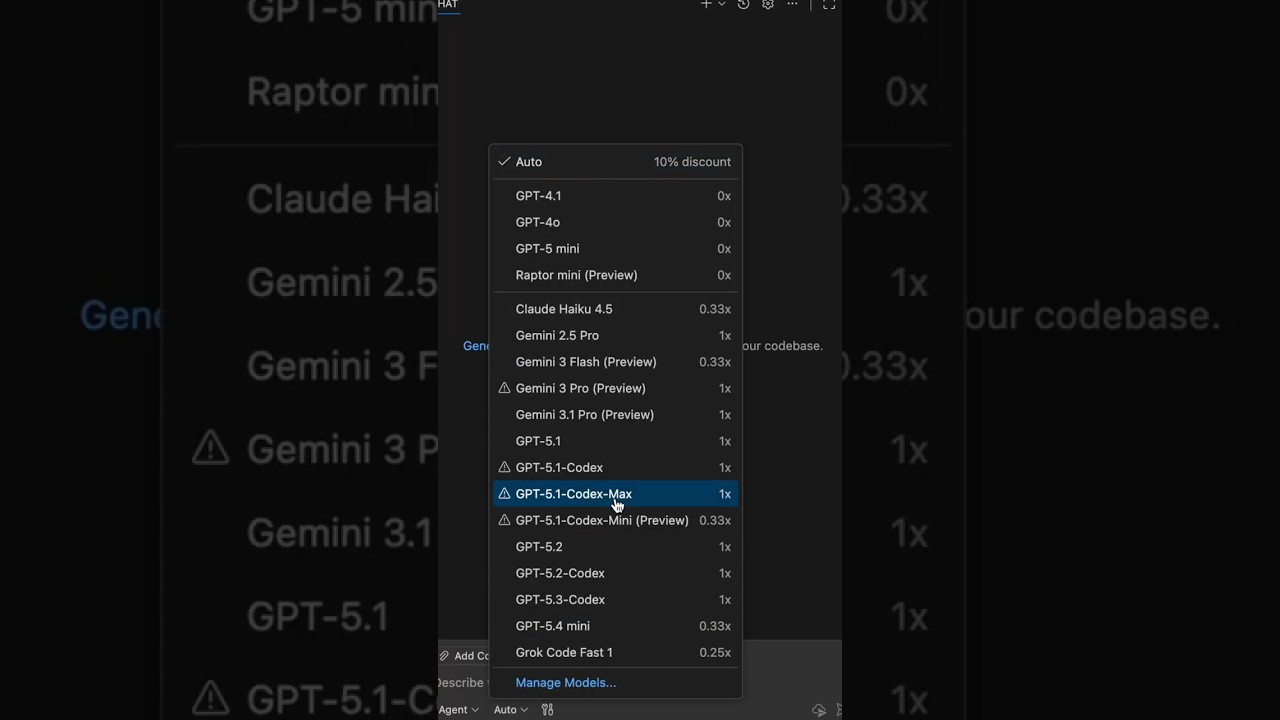Open the Manage Models... link
Image resolution: width=1280 pixels, height=720 pixels.
tap(566, 683)
